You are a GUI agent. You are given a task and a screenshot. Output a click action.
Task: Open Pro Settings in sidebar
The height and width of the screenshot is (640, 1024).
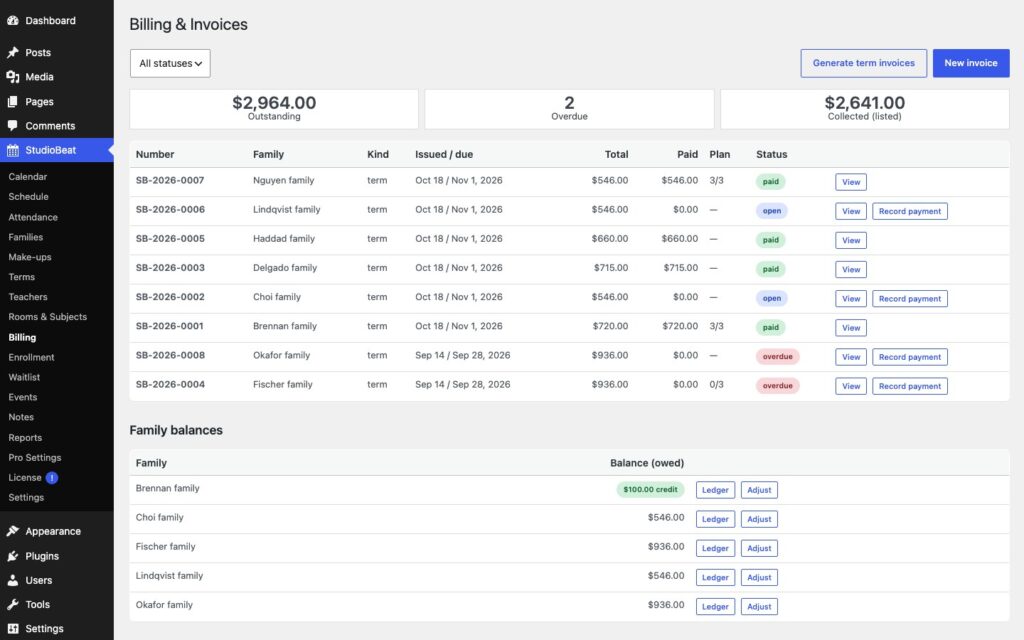pos(35,458)
